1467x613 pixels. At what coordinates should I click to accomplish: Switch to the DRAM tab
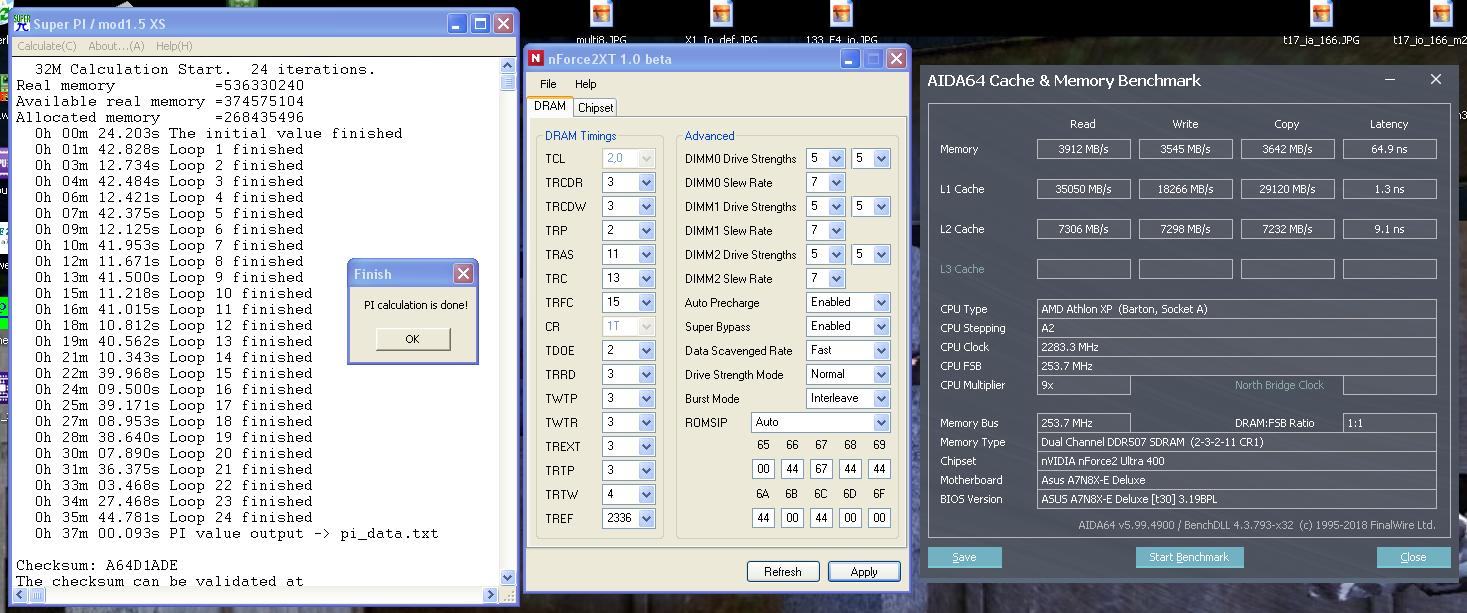click(x=550, y=106)
